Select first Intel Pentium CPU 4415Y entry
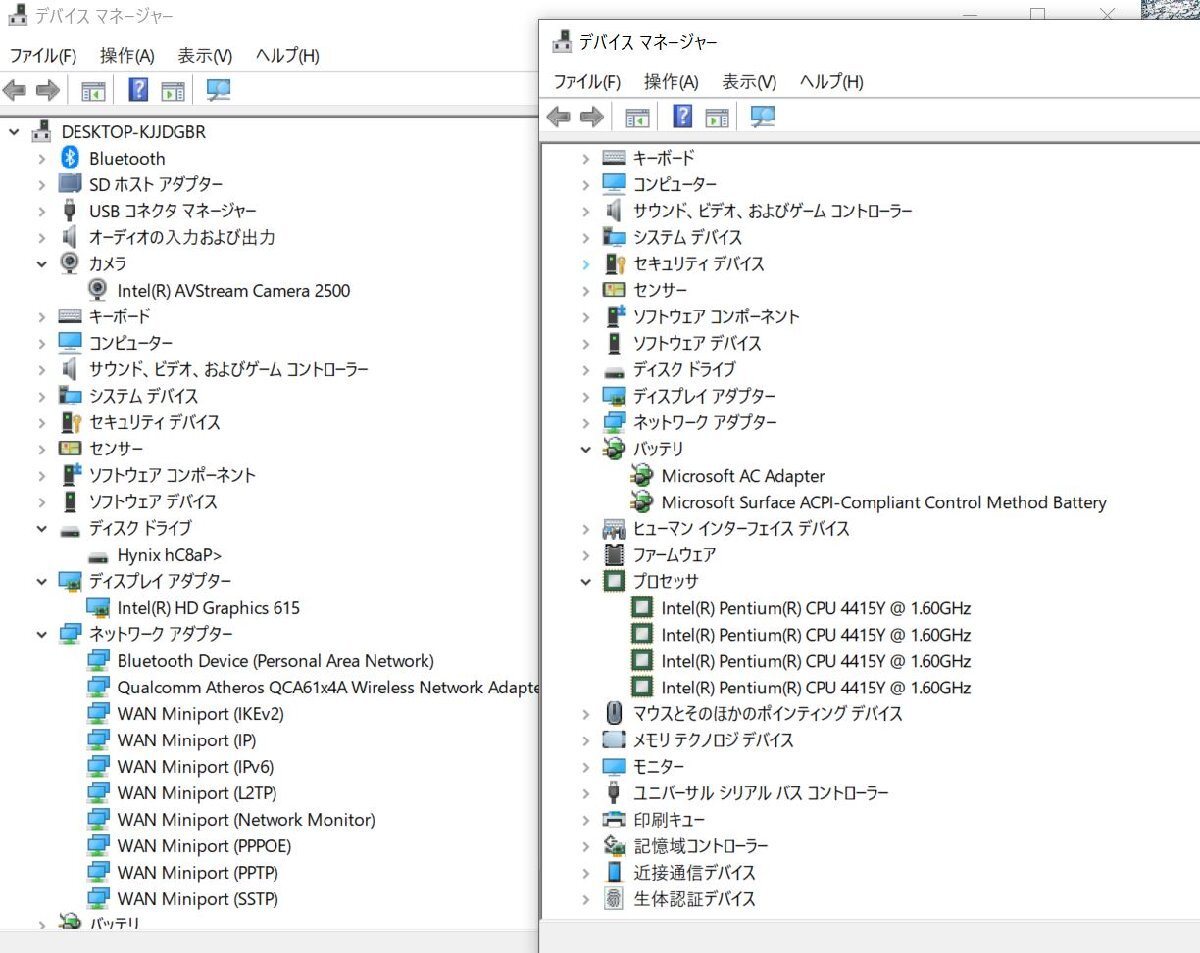The image size is (1200, 953). pyautogui.click(x=816, y=608)
